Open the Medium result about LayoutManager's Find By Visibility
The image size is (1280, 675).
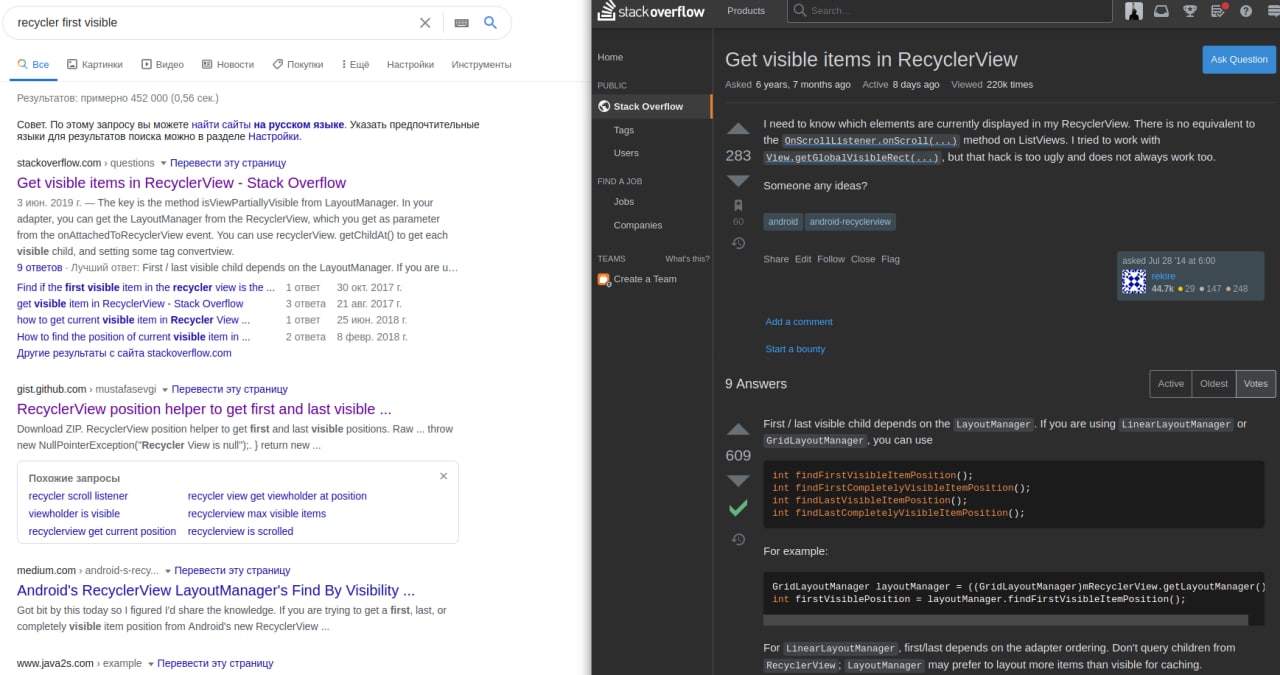216,590
